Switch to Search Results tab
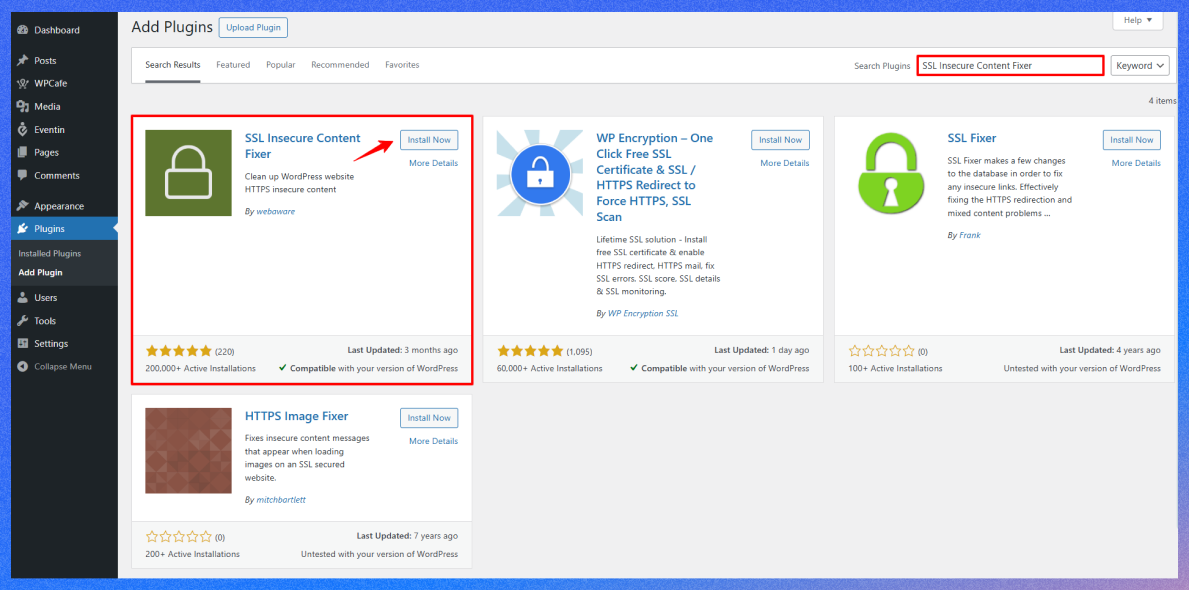The height and width of the screenshot is (590, 1189). 173,65
